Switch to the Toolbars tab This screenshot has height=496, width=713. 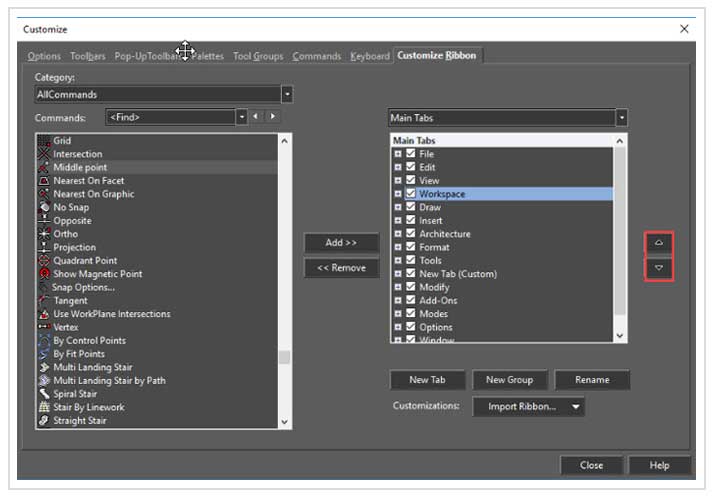click(x=88, y=56)
